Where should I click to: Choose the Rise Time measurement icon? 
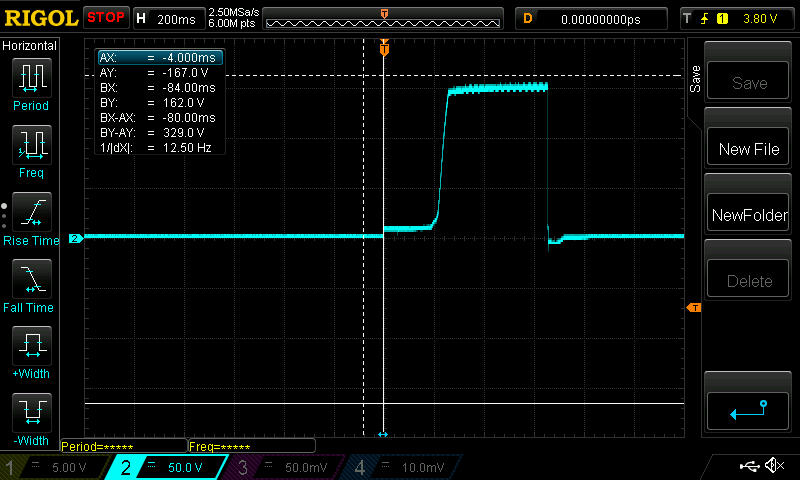point(30,218)
